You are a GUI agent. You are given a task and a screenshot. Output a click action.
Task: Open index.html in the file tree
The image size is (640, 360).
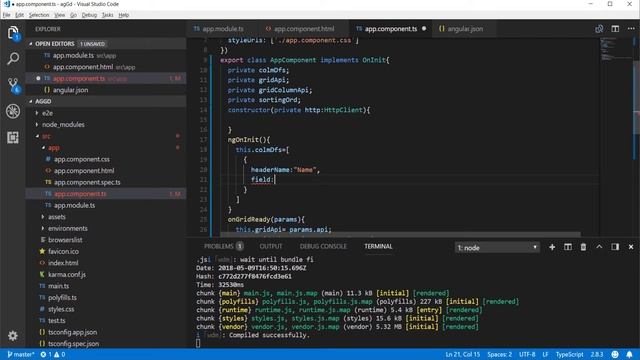tap(63, 263)
